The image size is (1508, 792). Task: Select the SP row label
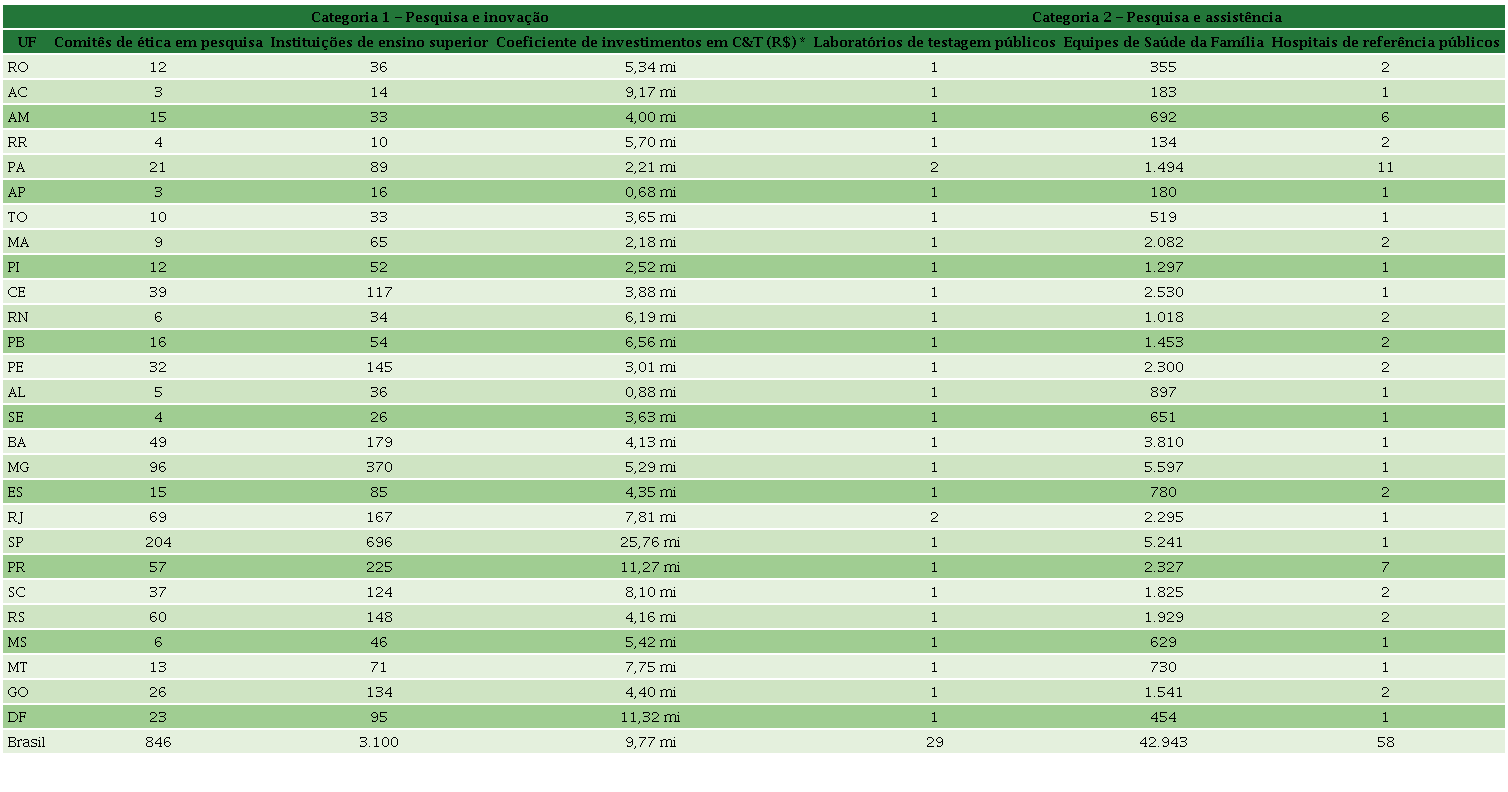pyautogui.click(x=16, y=542)
